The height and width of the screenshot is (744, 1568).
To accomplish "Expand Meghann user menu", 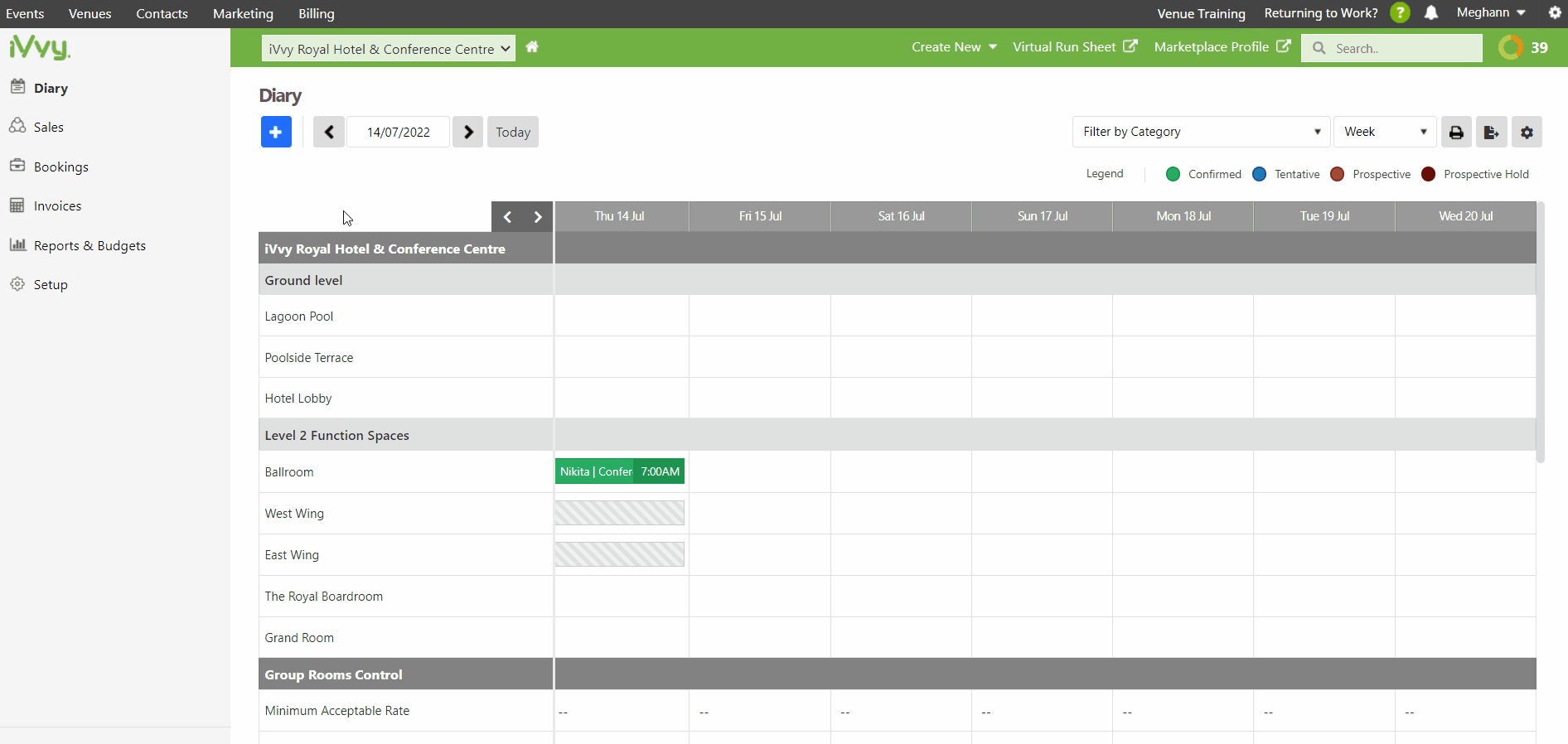I will coord(1491,12).
